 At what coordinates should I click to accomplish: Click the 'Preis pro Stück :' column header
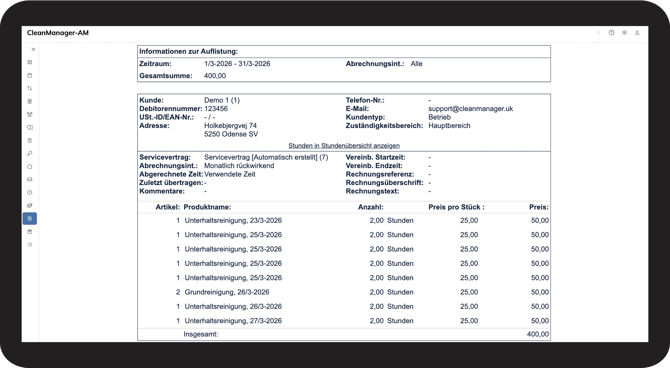point(456,207)
